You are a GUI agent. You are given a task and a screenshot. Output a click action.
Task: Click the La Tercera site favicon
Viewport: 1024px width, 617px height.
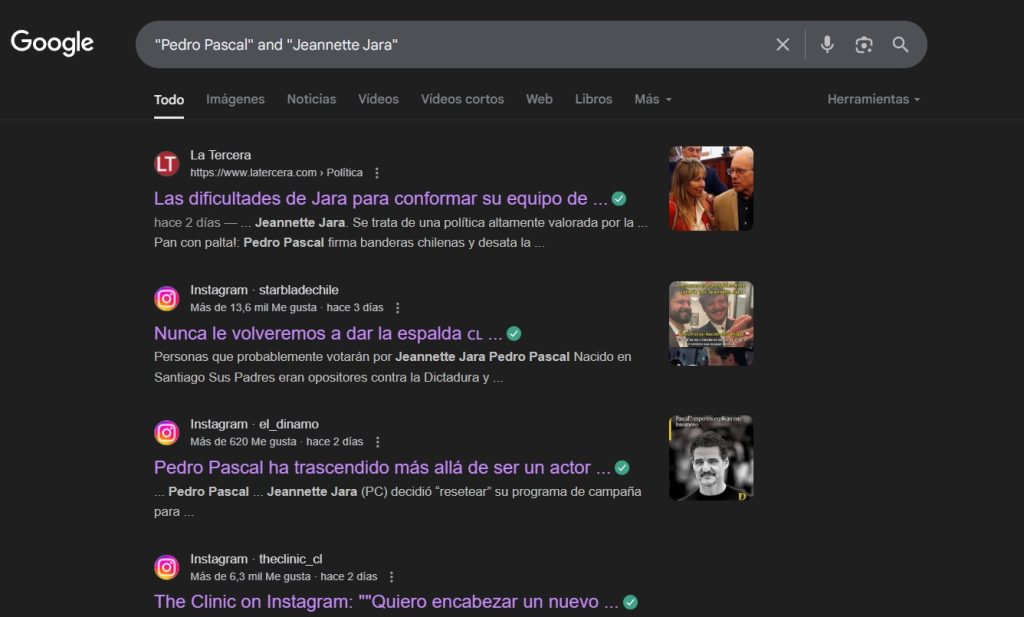[x=167, y=163]
